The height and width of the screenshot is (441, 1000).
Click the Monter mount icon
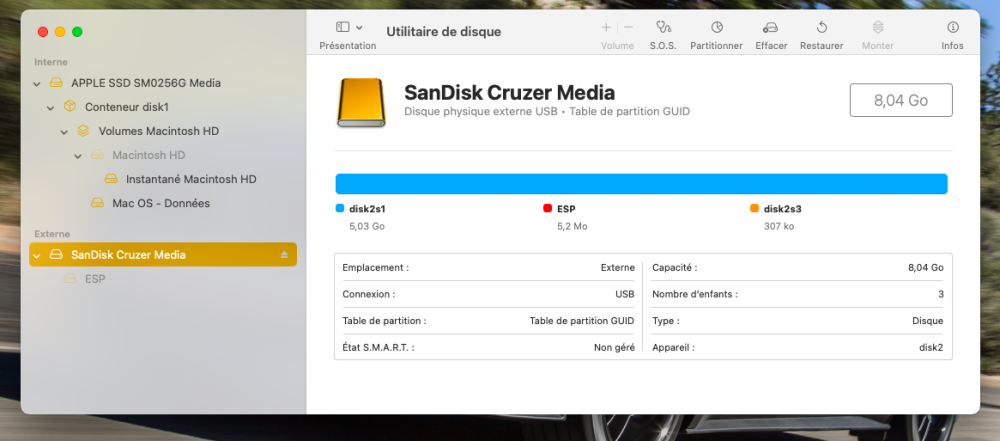tap(878, 27)
